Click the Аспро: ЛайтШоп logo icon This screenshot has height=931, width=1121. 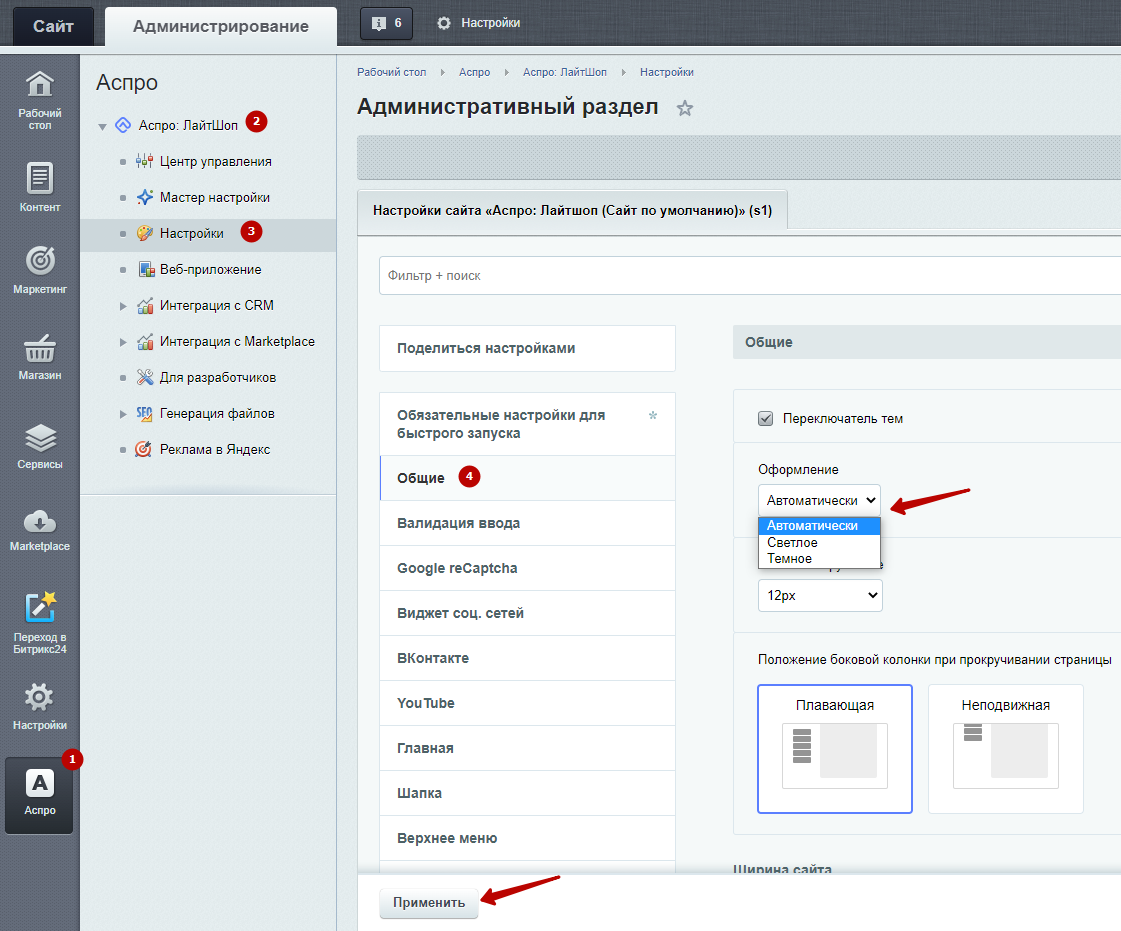tap(123, 125)
